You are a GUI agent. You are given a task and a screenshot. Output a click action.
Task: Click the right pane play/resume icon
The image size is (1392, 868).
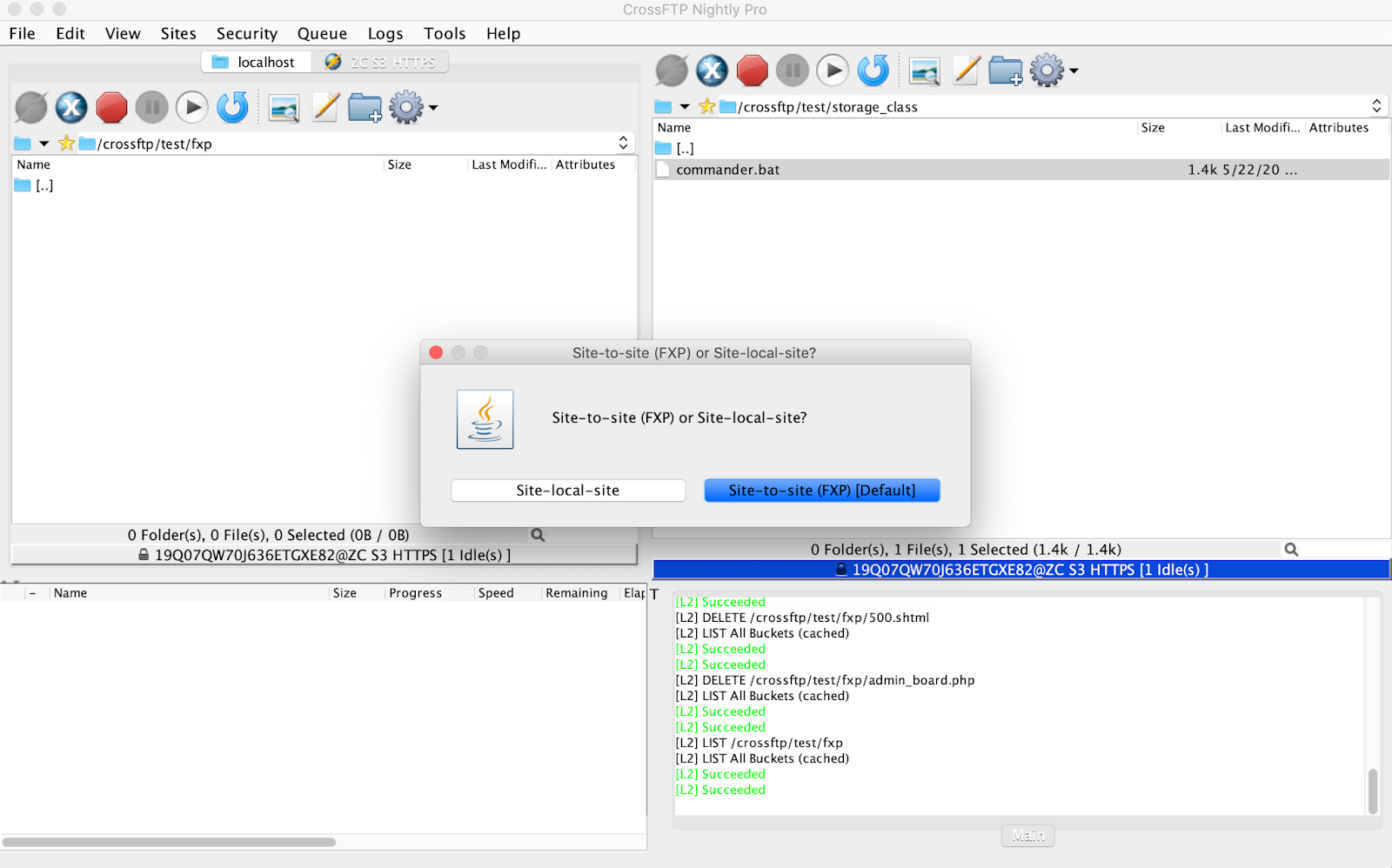click(x=832, y=70)
